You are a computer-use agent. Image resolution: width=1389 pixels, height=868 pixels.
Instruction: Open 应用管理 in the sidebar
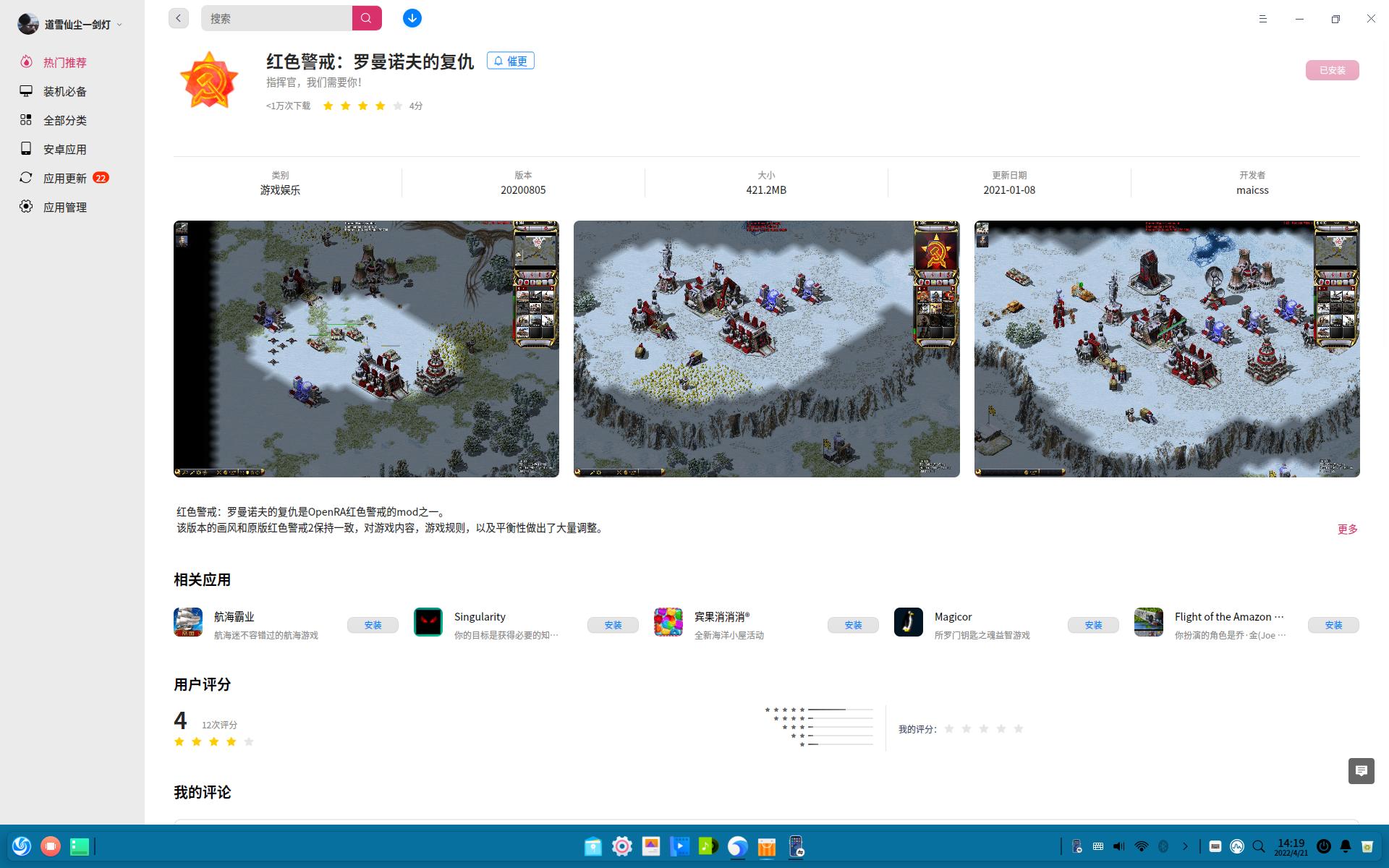pos(64,207)
